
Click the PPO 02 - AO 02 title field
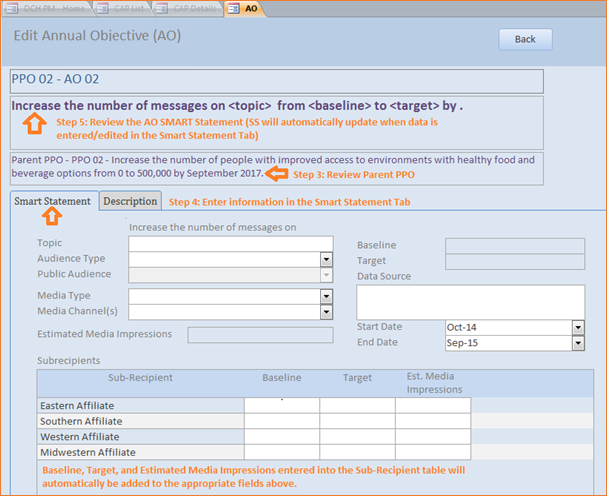pyautogui.click(x=277, y=81)
